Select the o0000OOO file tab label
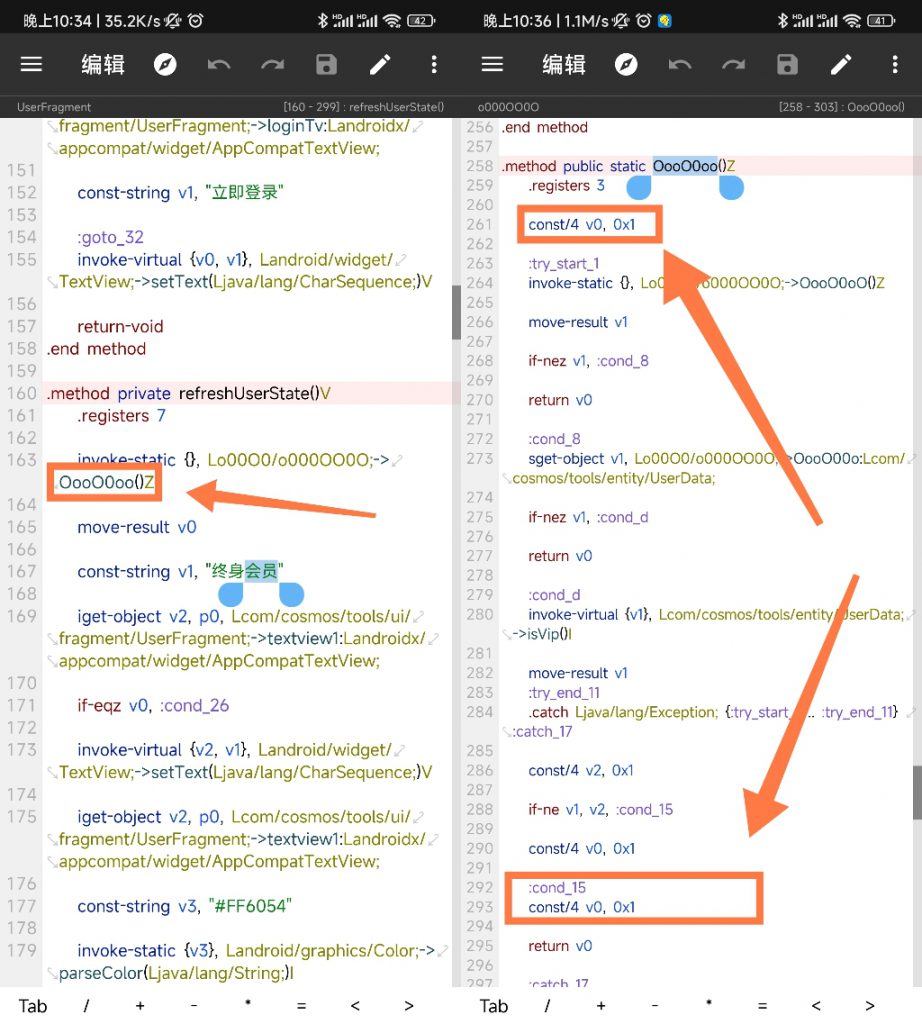Viewport: 922px width, 1024px height. click(x=508, y=107)
